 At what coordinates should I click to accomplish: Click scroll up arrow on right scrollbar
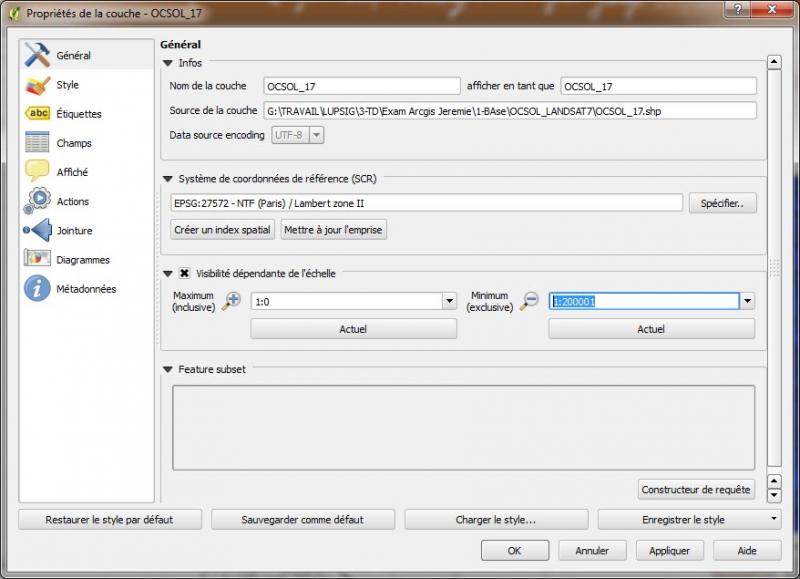(x=774, y=62)
